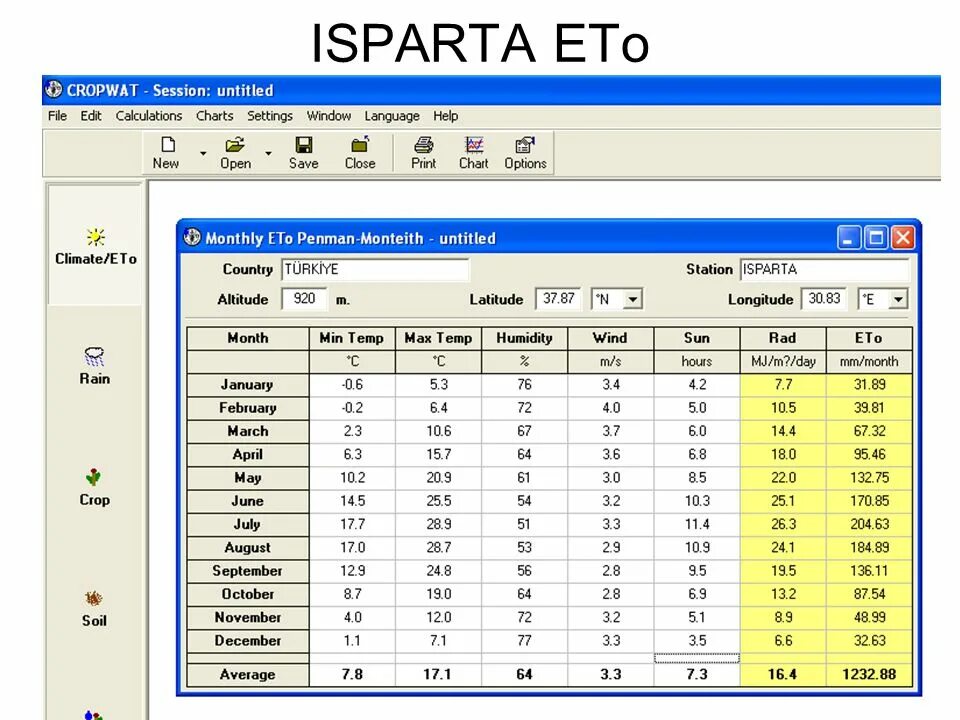The width and height of the screenshot is (960, 720).
Task: Open the File menu
Action: 58,116
